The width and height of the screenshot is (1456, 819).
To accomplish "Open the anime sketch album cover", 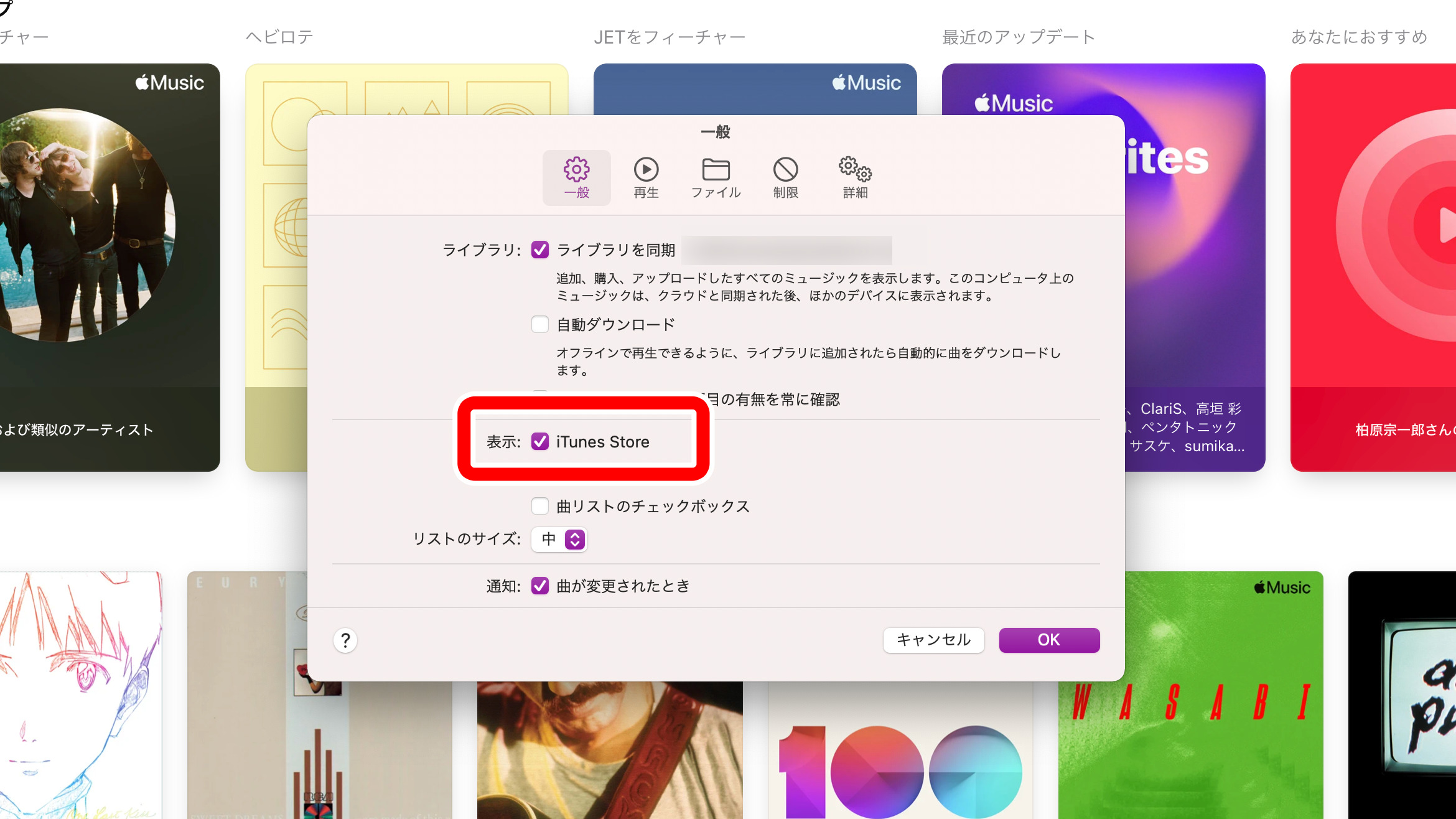I will pyautogui.click(x=81, y=695).
